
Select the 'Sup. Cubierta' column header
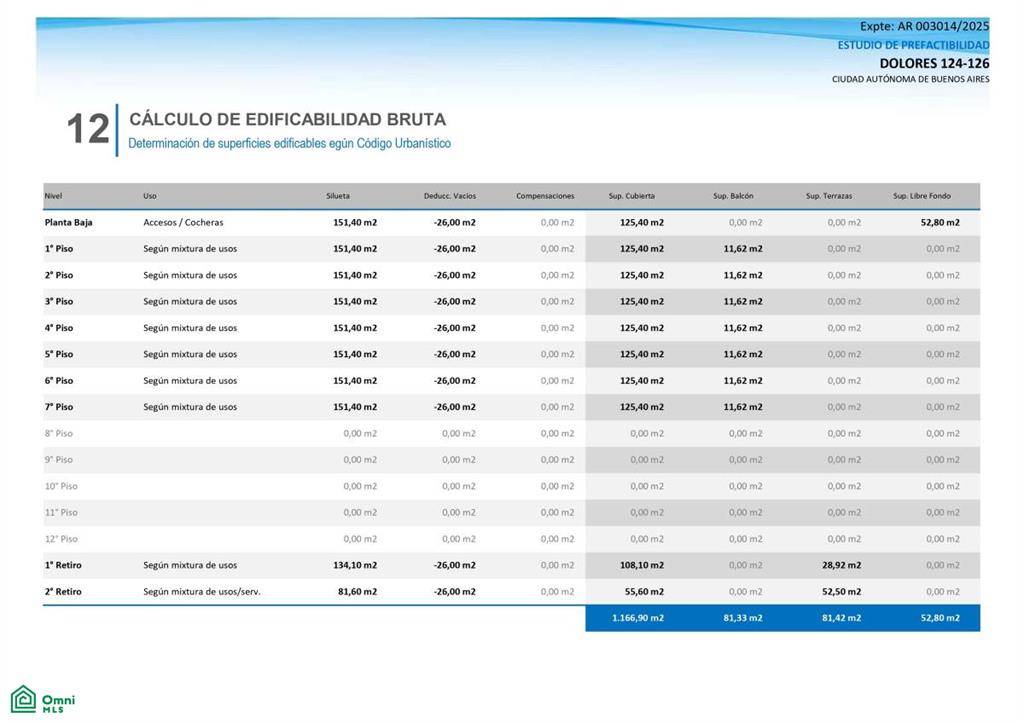click(x=631, y=196)
